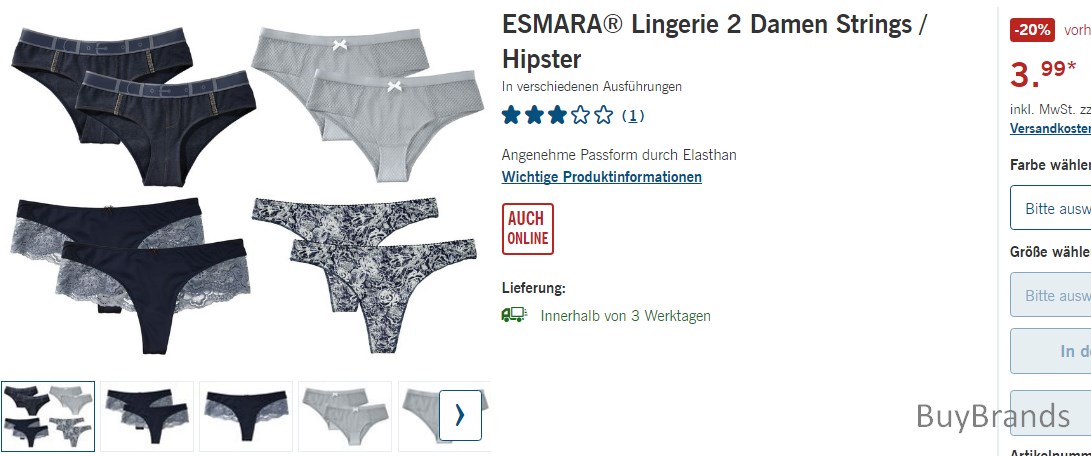Open the Größe wählen dropdown
1091x456 pixels.
(1051, 295)
